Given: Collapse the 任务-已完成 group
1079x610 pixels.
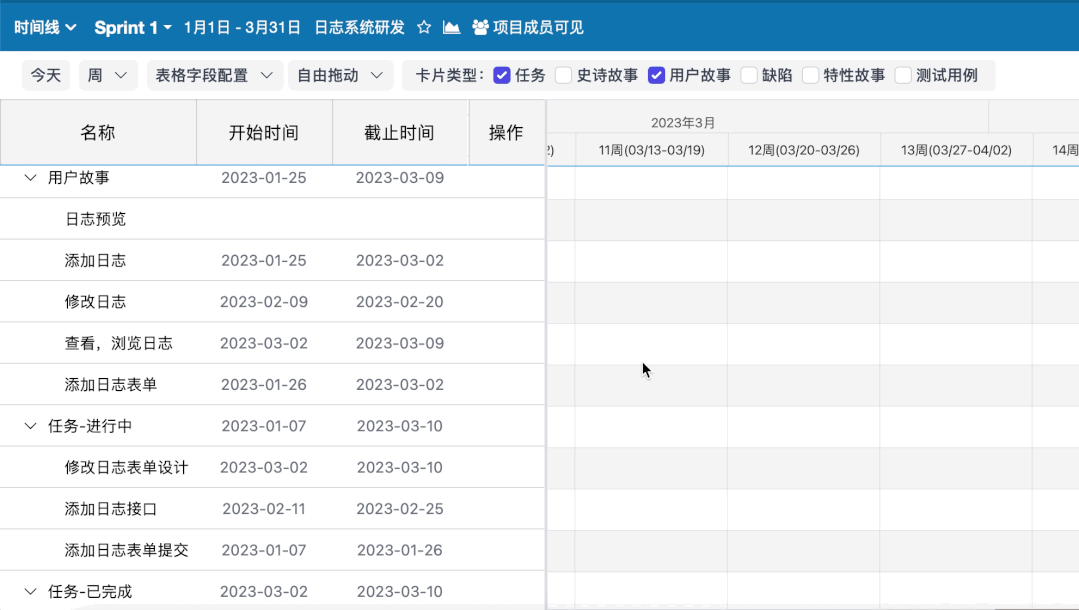Looking at the screenshot, I should 30,591.
